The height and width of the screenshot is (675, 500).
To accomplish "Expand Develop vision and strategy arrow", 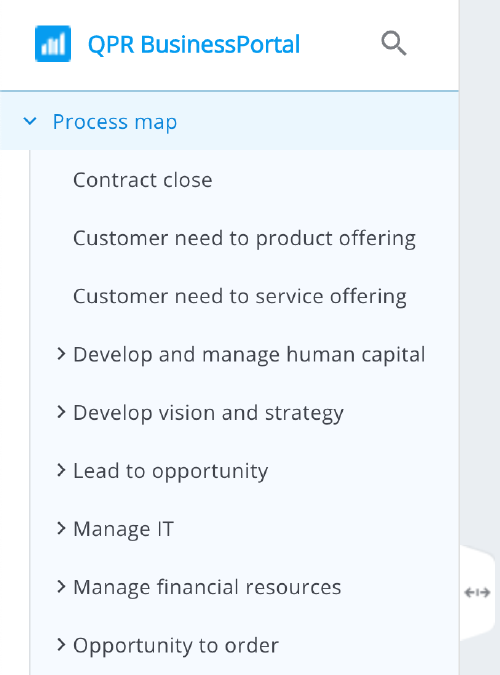I will tap(61, 412).
